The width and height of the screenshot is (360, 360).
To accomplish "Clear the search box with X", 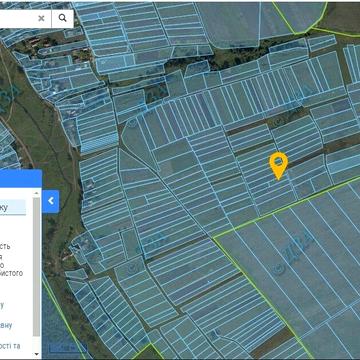I will [41, 18].
